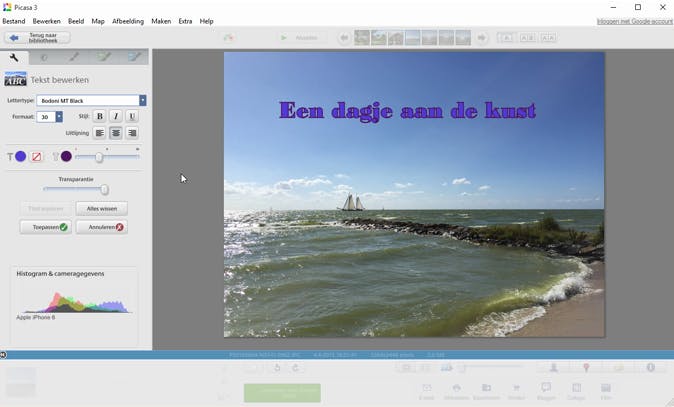Click the no-fill red slash icon

[x=37, y=157]
